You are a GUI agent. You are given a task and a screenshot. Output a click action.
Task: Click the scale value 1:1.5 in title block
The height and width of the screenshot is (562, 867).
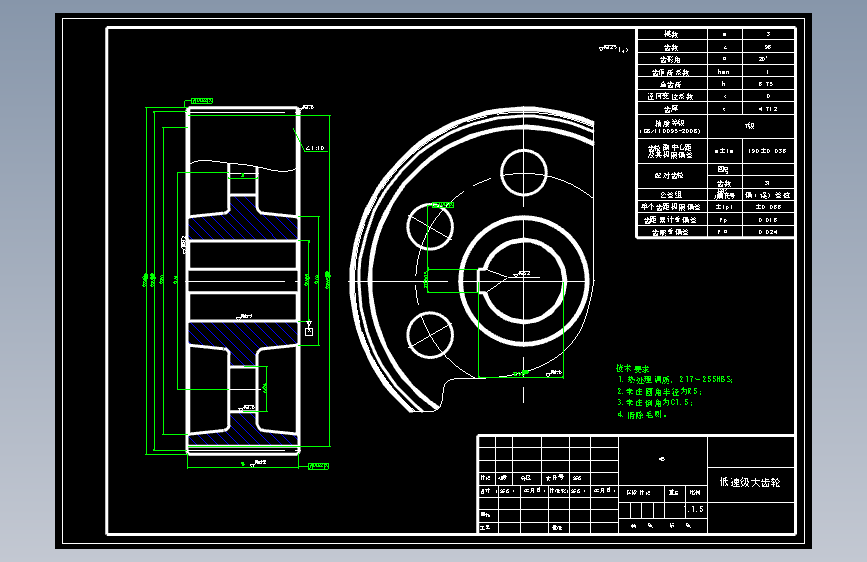pos(695,509)
